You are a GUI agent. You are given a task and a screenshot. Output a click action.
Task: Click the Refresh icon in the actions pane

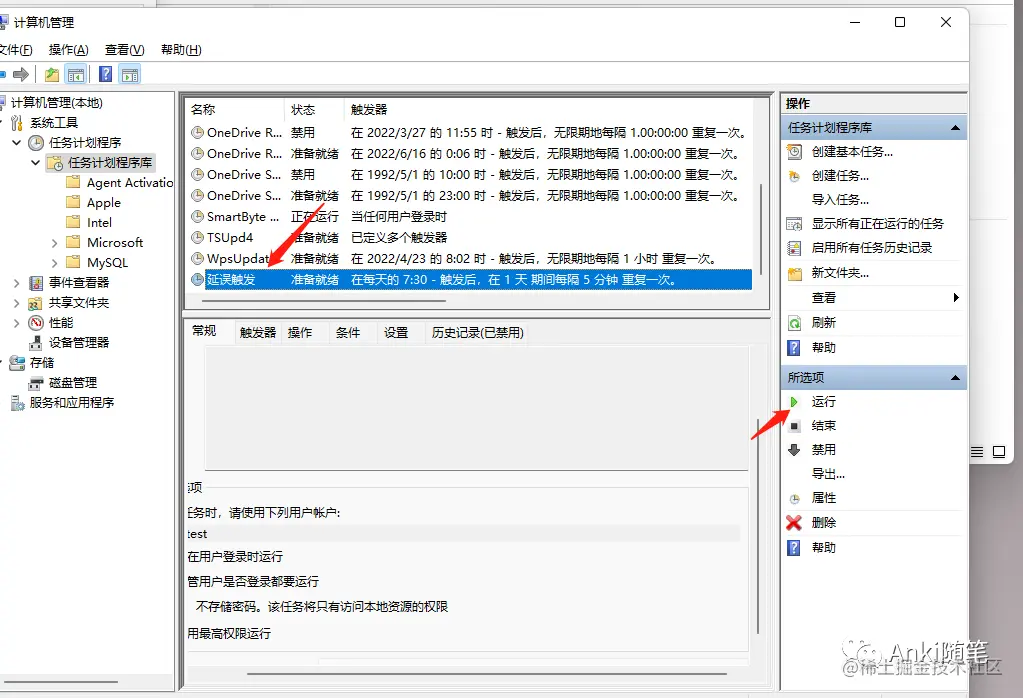[794, 323]
